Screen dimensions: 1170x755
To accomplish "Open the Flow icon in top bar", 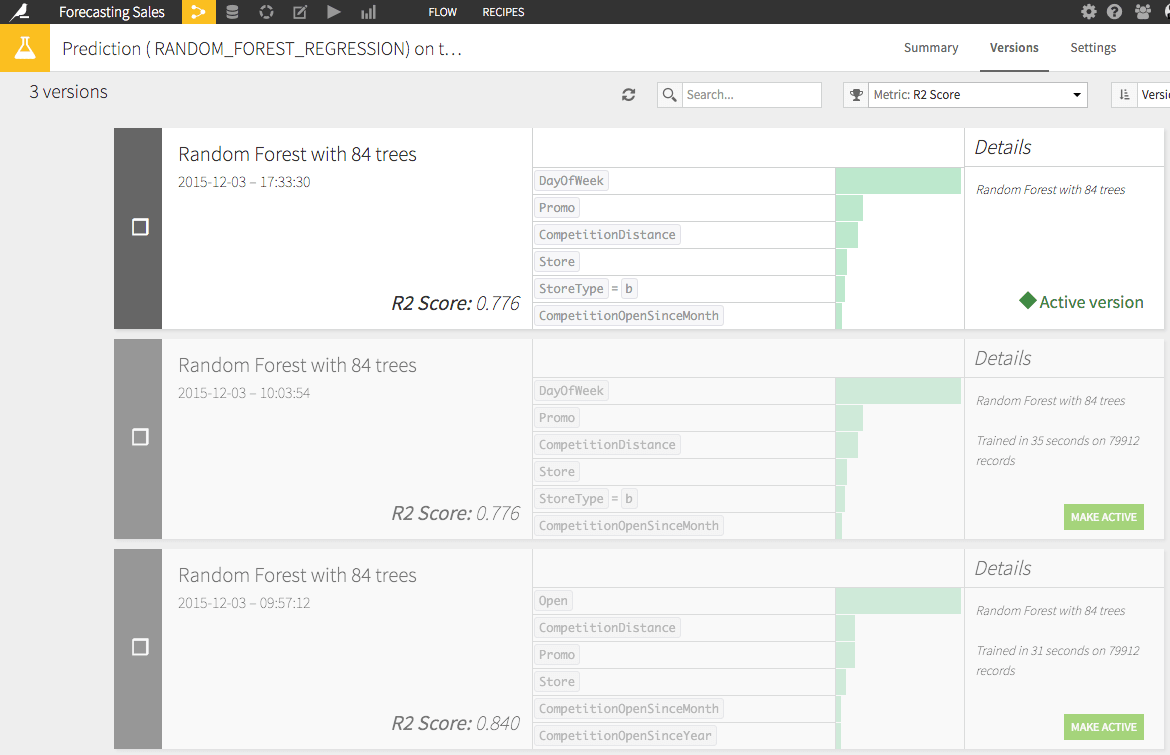I will point(198,12).
